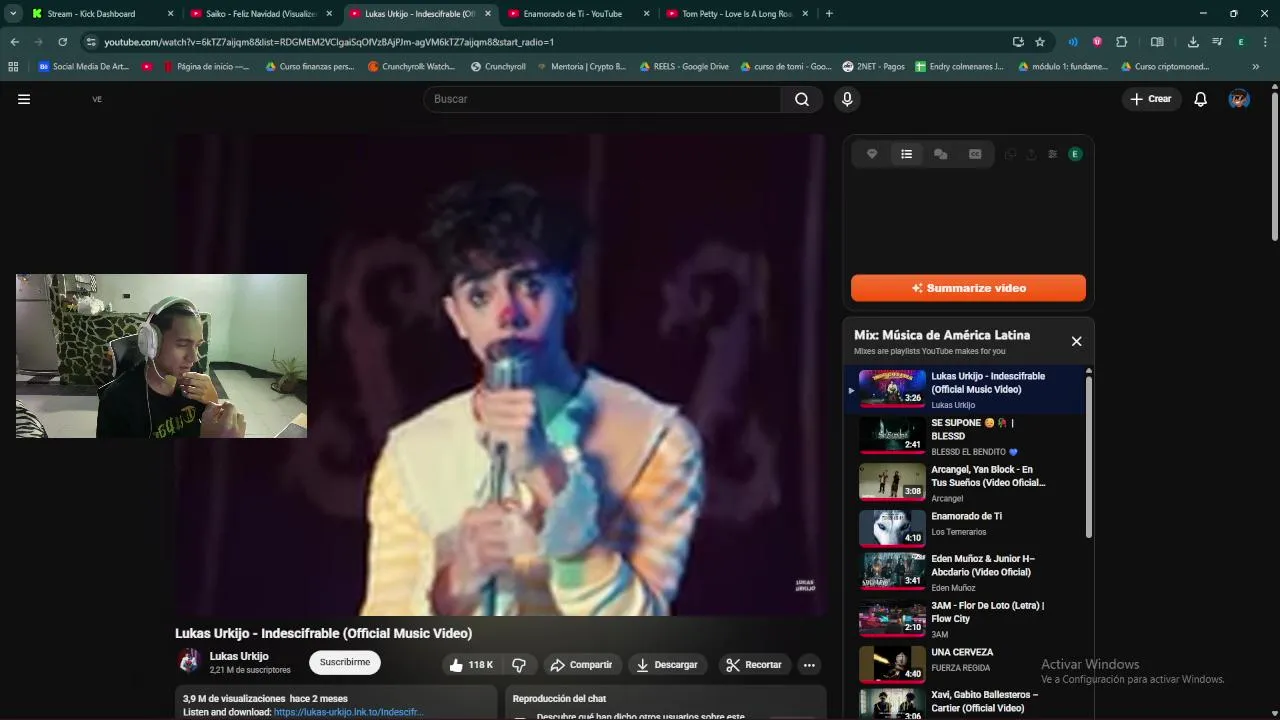1280x720 pixels.
Task: Go back with browser back arrow
Action: tap(14, 42)
